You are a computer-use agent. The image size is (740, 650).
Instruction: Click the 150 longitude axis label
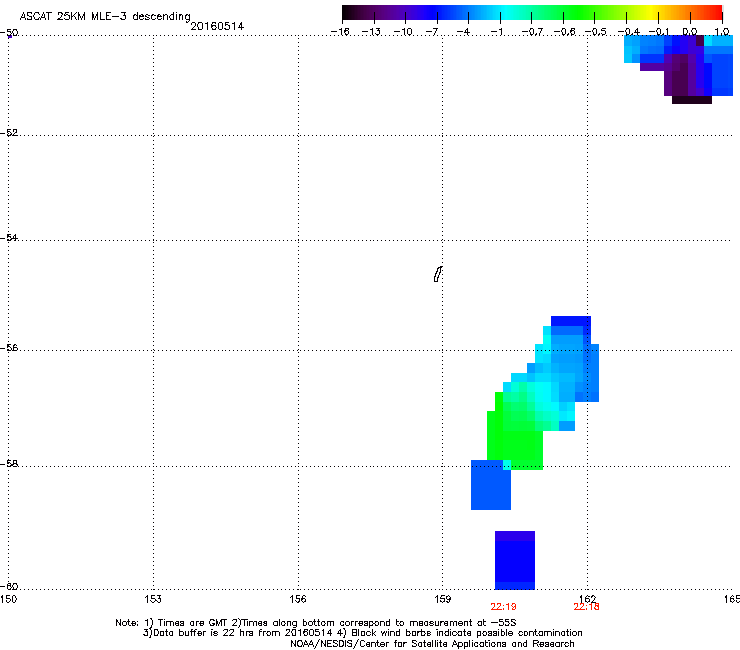click(x=8, y=599)
